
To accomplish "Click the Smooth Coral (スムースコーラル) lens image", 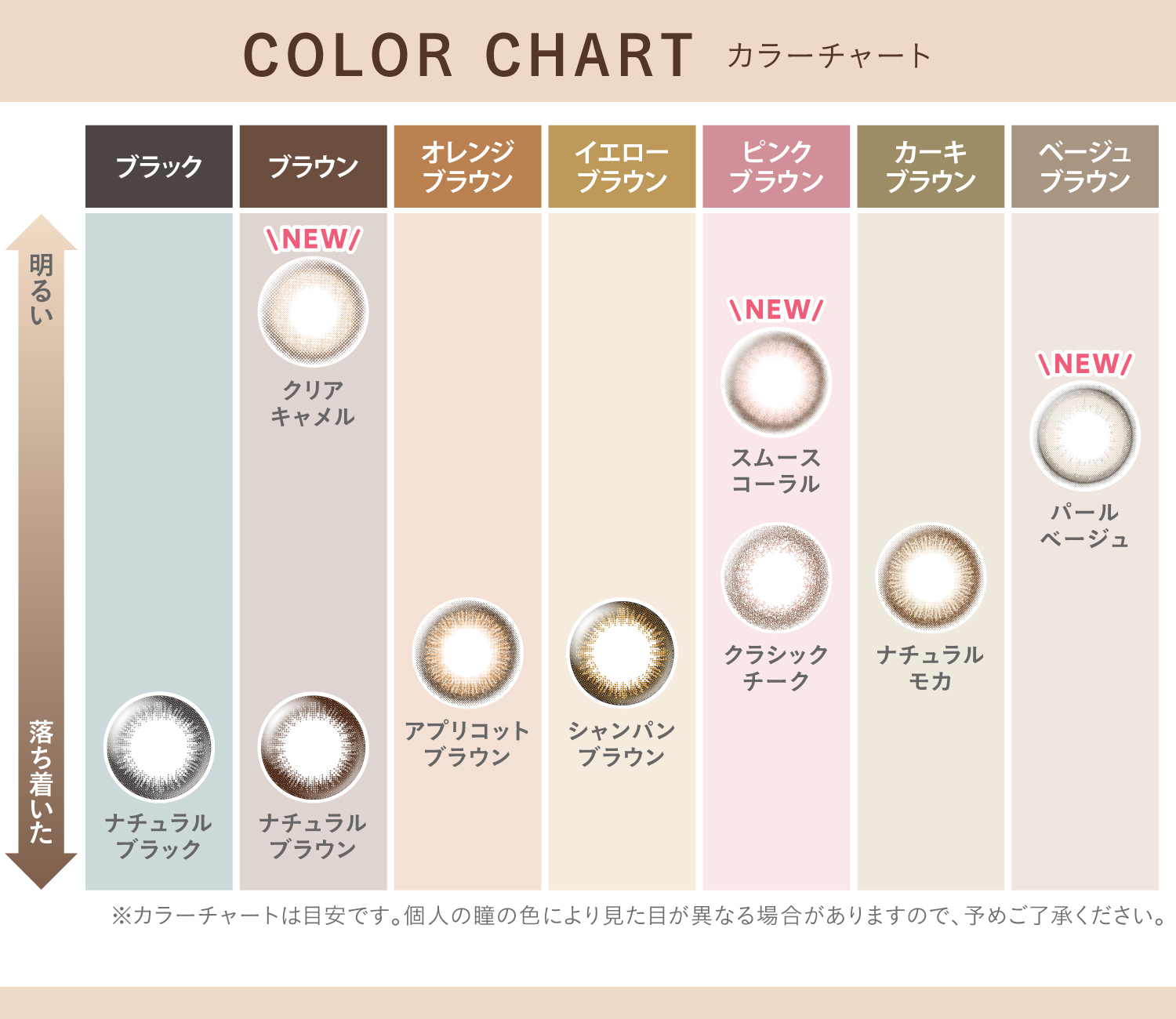I will point(776,382).
